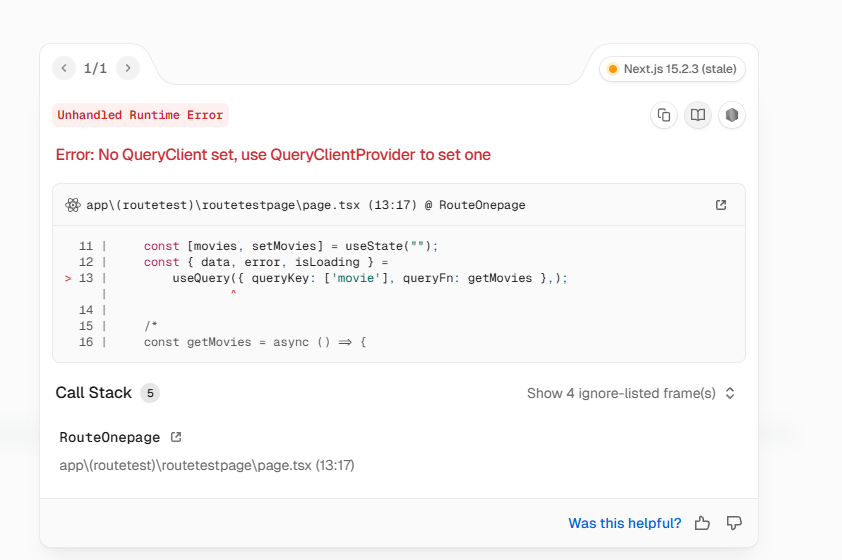Copy the error stack trace icon
This screenshot has height=560, width=842.
tap(664, 115)
